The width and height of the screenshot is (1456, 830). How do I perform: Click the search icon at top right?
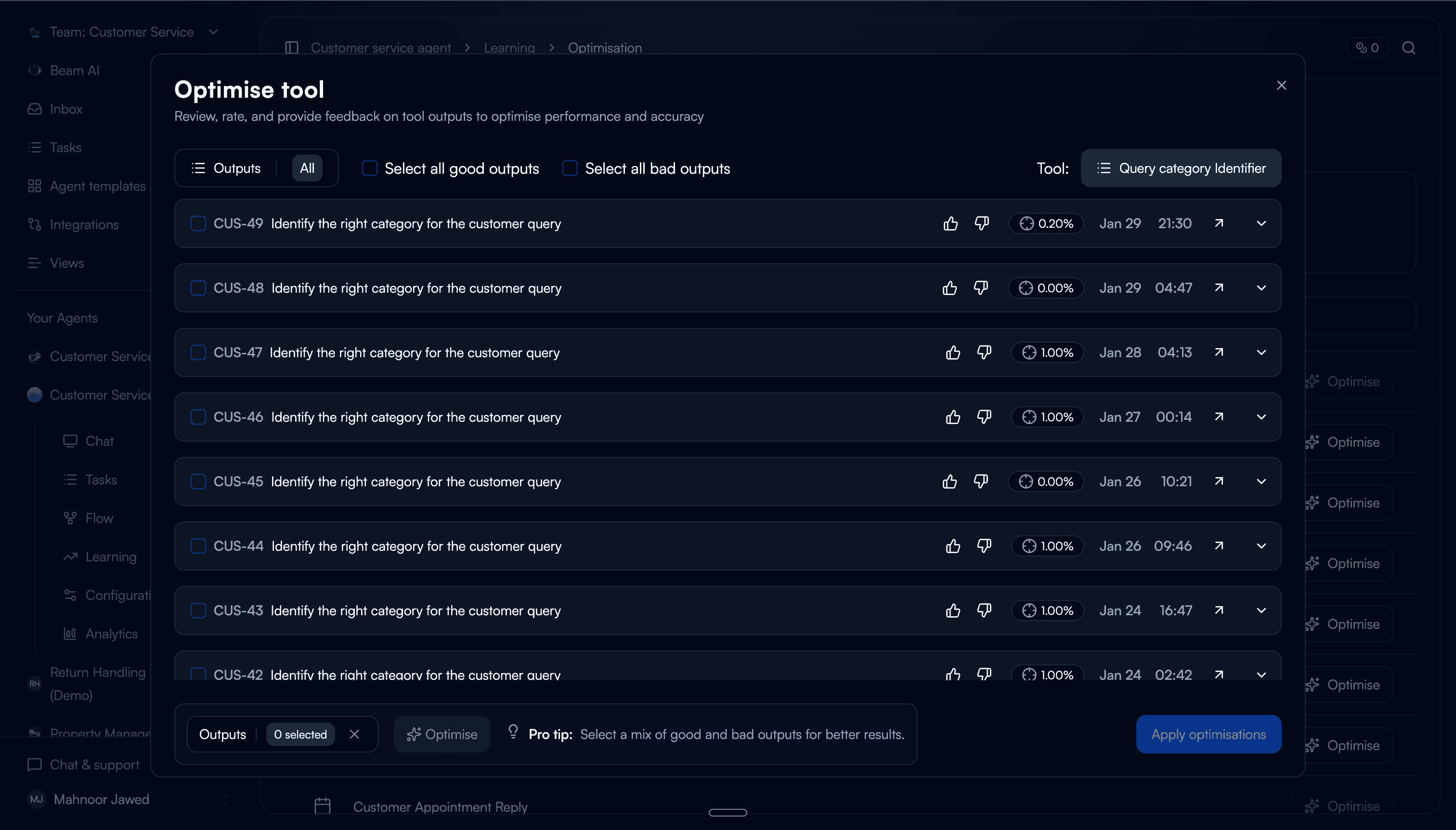1408,48
